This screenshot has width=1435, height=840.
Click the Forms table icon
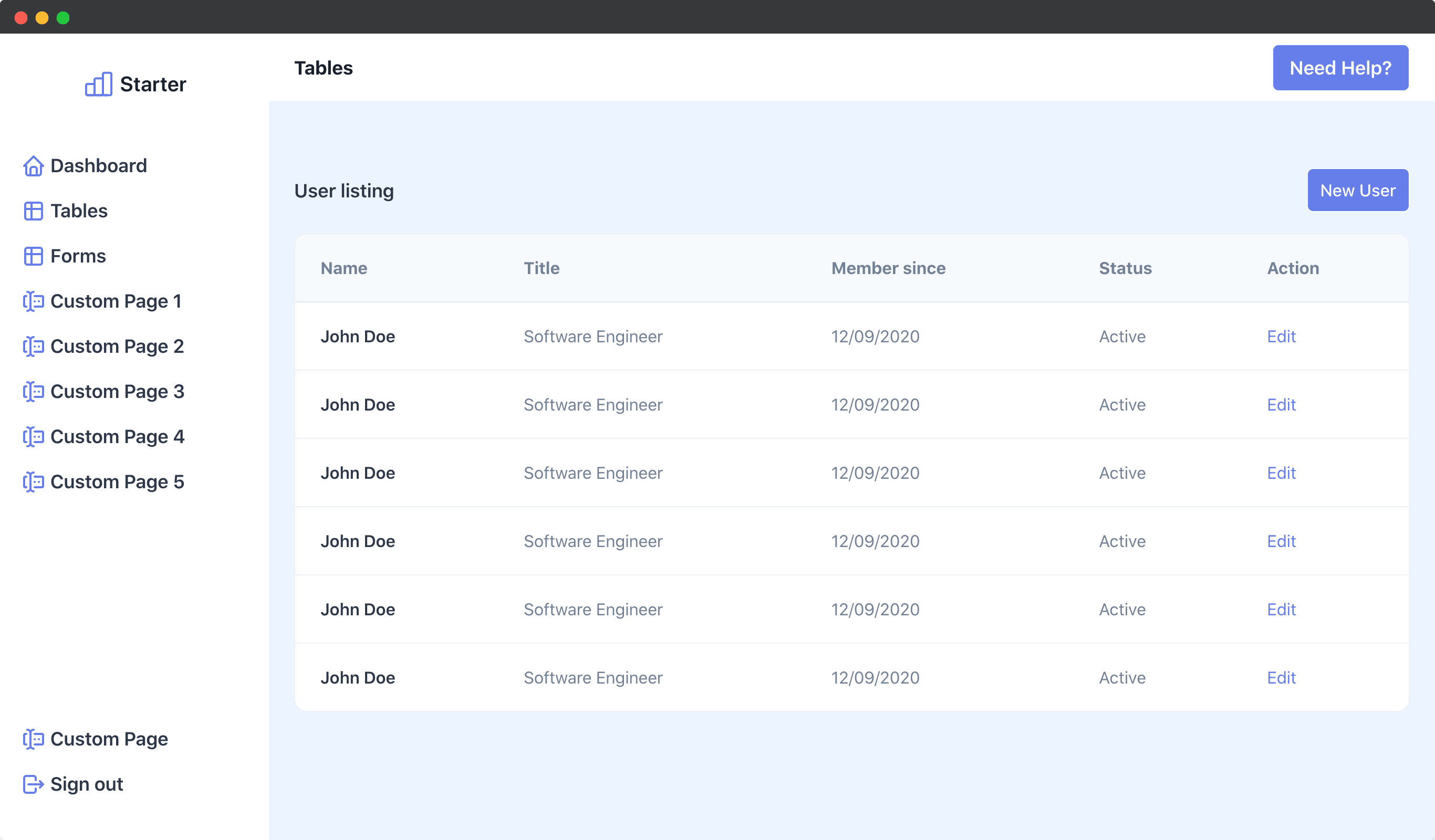click(34, 256)
